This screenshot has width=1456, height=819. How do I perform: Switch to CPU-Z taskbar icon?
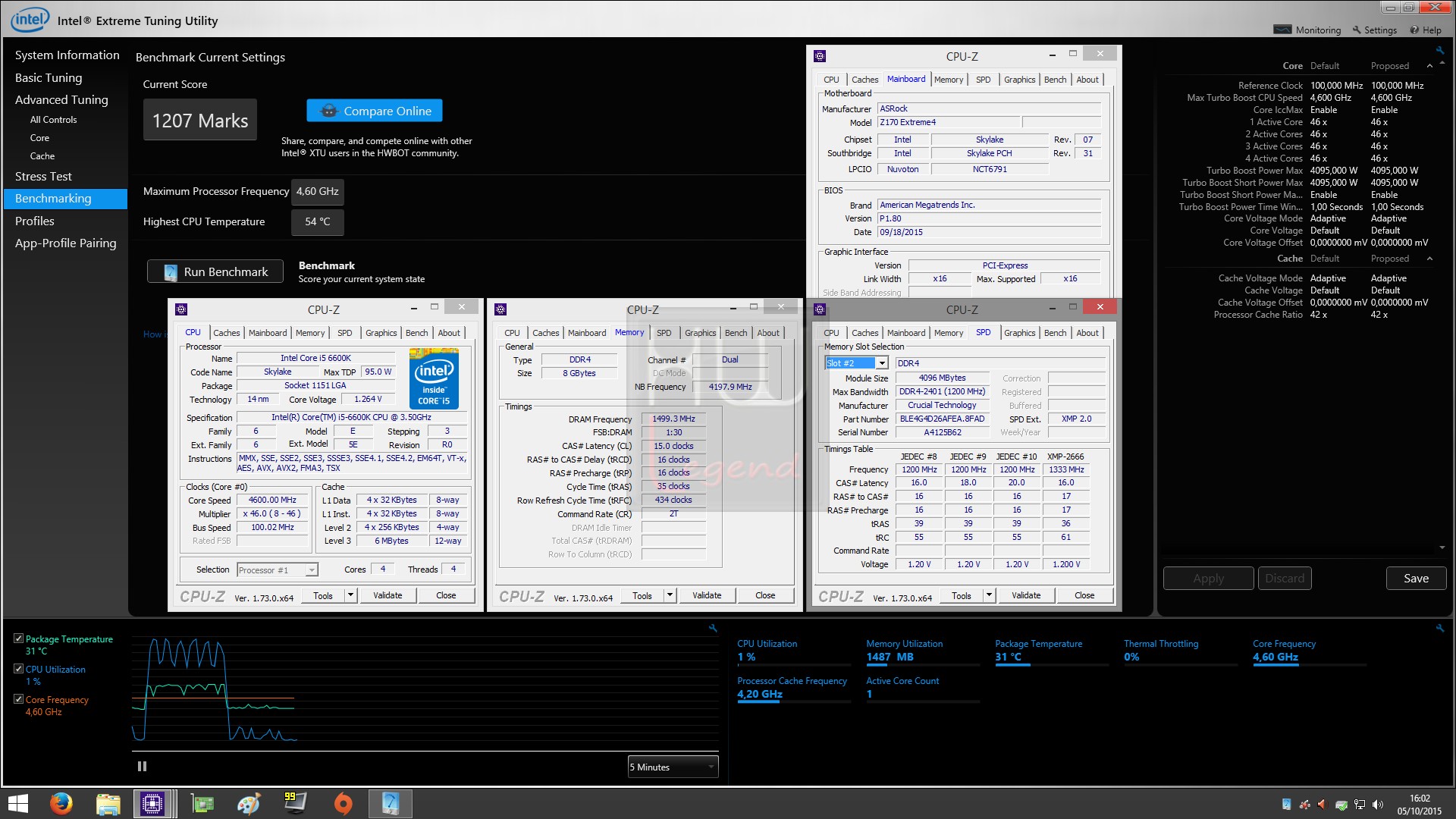[x=152, y=804]
